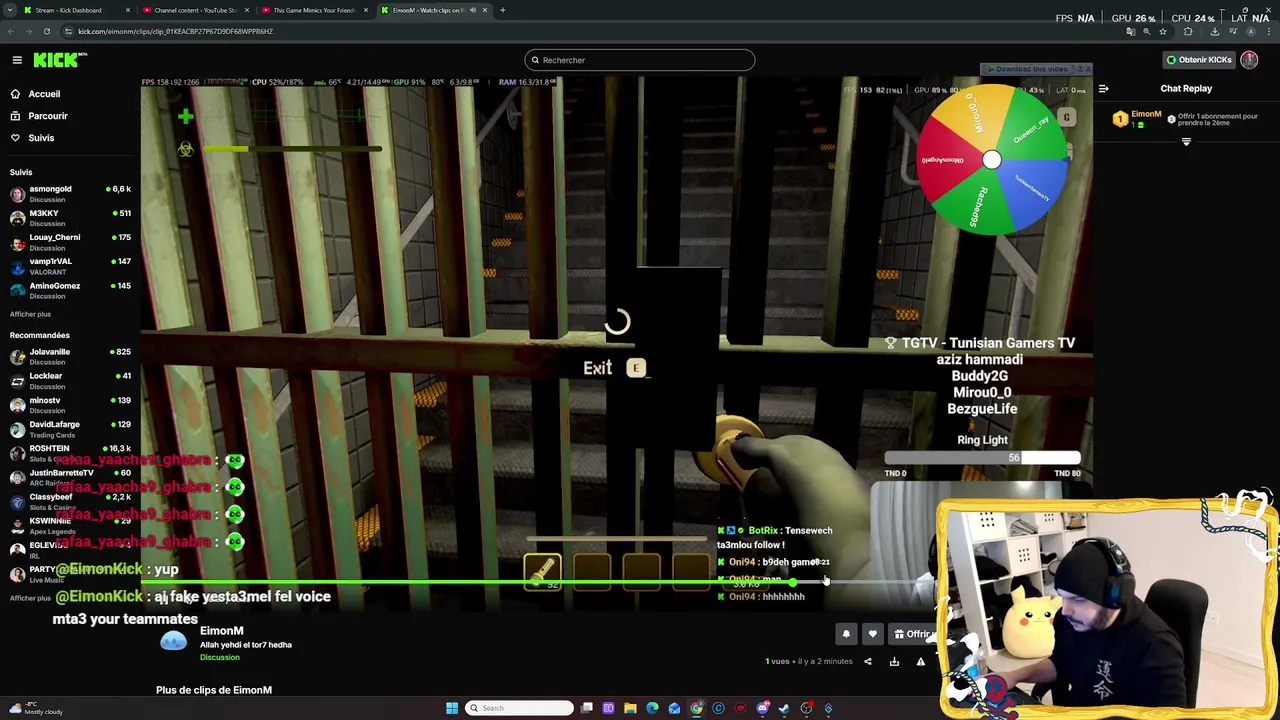Turn on clip notifications with the bell
Screen dimensions: 1280x720
(x=846, y=634)
